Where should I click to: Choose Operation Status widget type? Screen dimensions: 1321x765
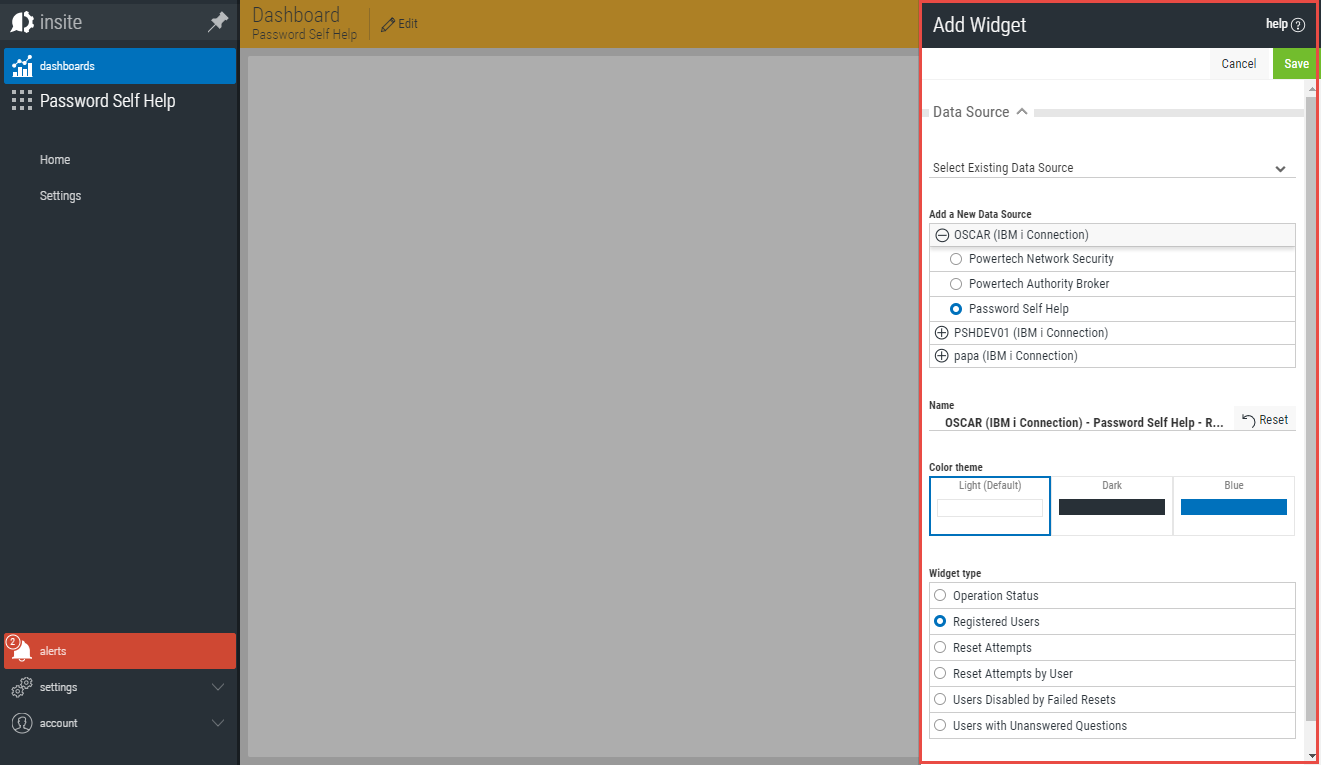tap(940, 595)
